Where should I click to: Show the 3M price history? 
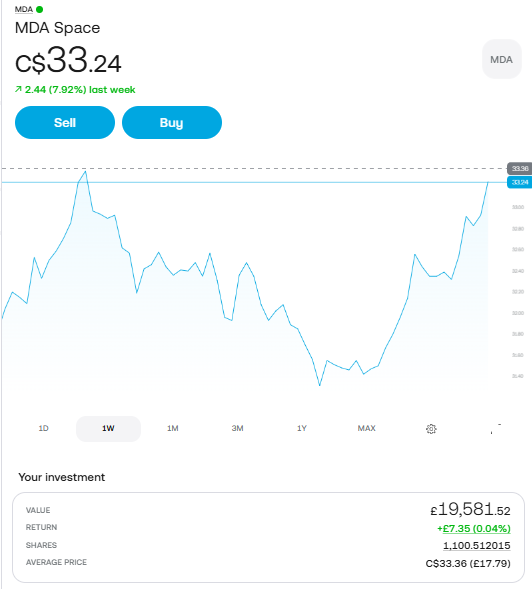coord(237,428)
